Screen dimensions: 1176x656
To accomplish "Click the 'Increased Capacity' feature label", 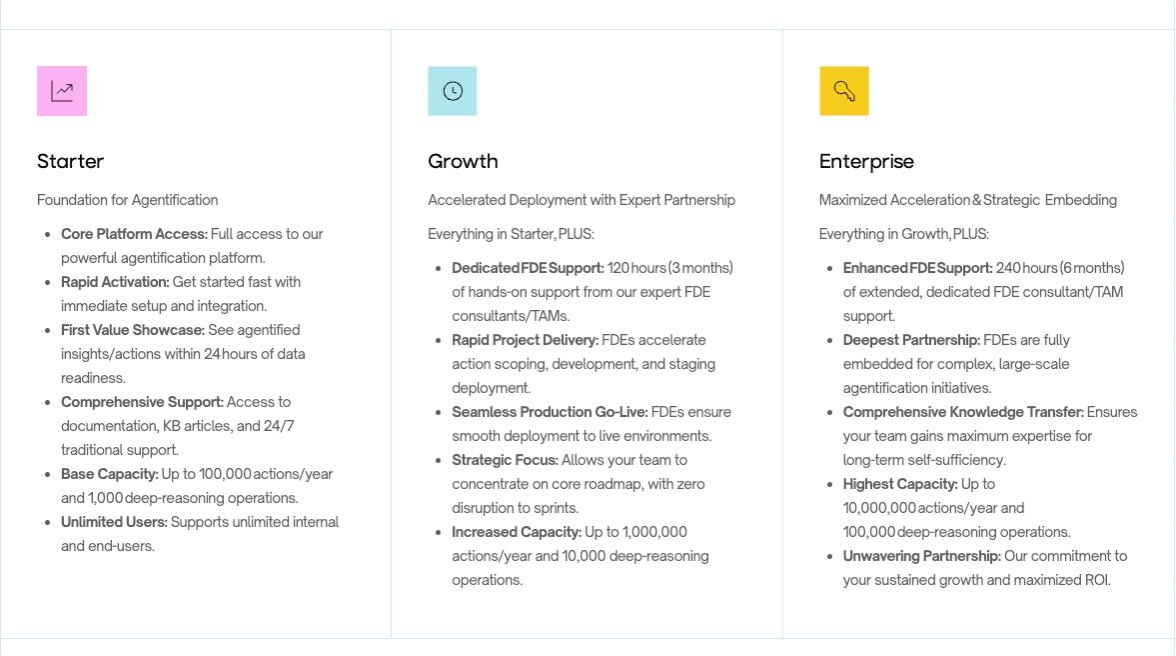I will [516, 532].
